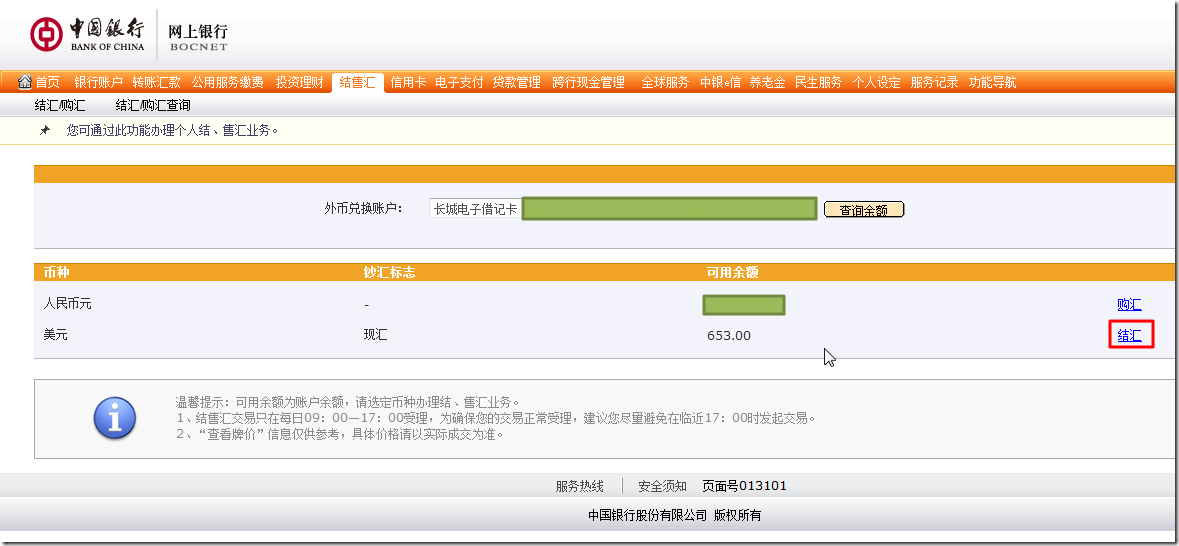
Task: Click the 安全须知 footer link
Action: click(662, 487)
